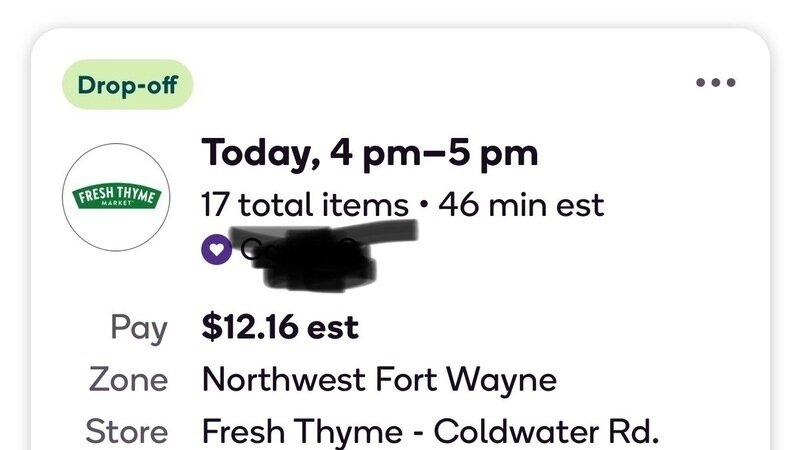Viewport: 800px width, 450px height.
Task: Click the purple heart icon
Action: pyautogui.click(x=215, y=252)
